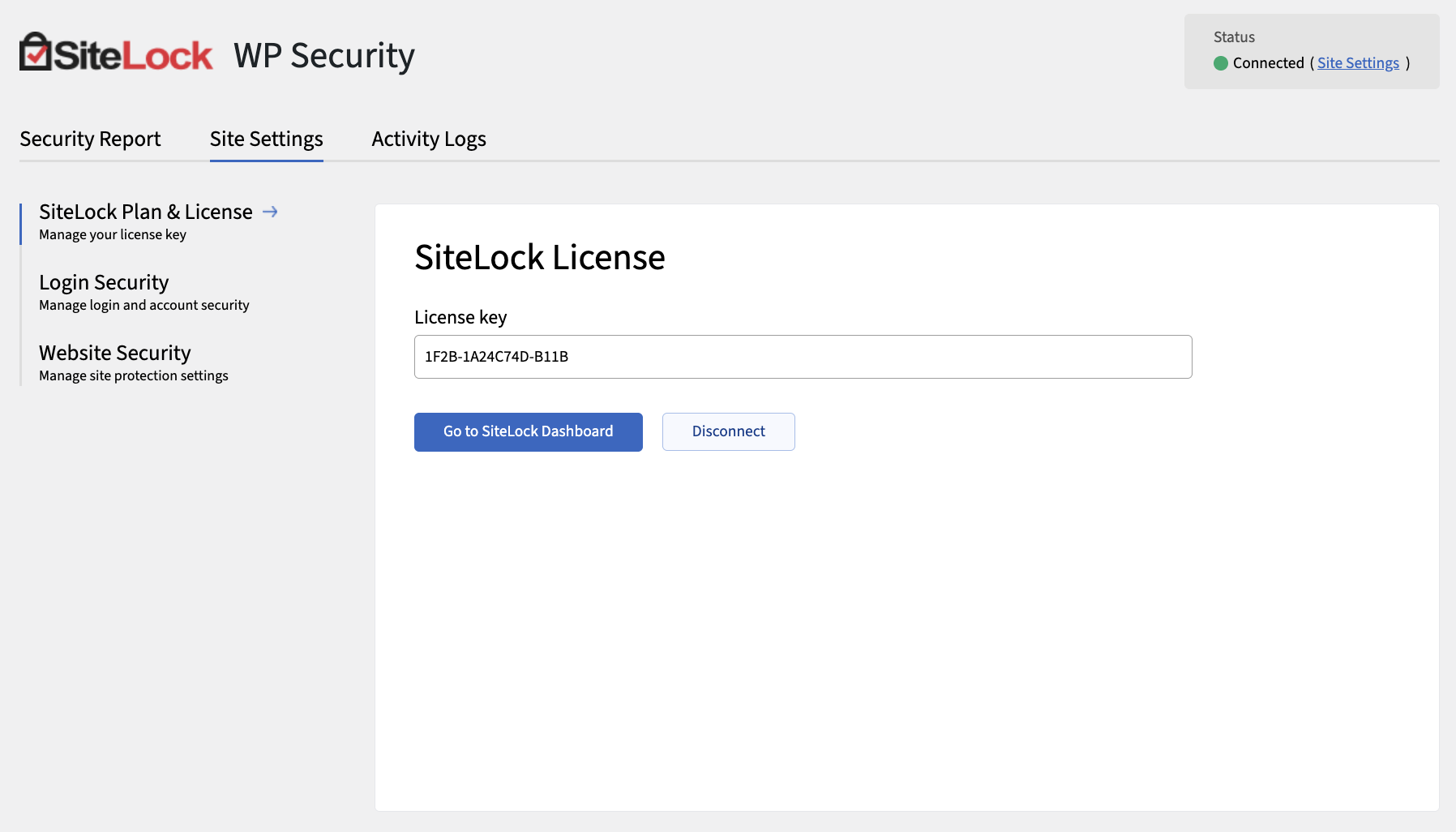
Task: Click the red checkmark inside the SiteLock logo
Action: (36, 54)
